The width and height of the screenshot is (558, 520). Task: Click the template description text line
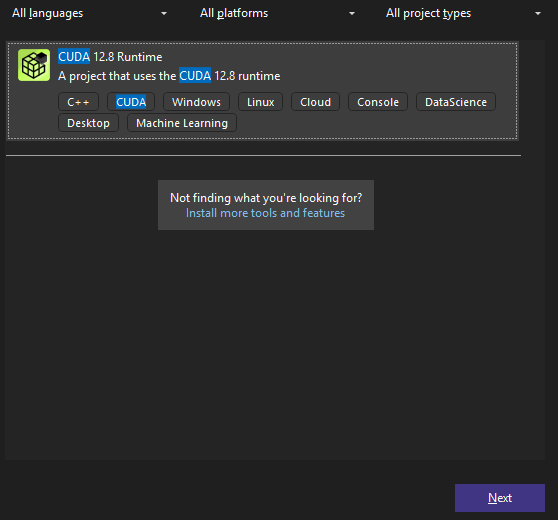click(169, 76)
